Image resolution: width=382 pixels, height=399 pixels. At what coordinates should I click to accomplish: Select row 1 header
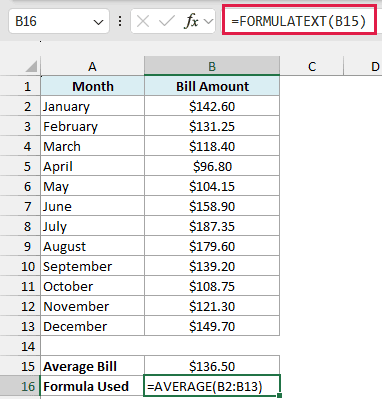click(x=20, y=87)
